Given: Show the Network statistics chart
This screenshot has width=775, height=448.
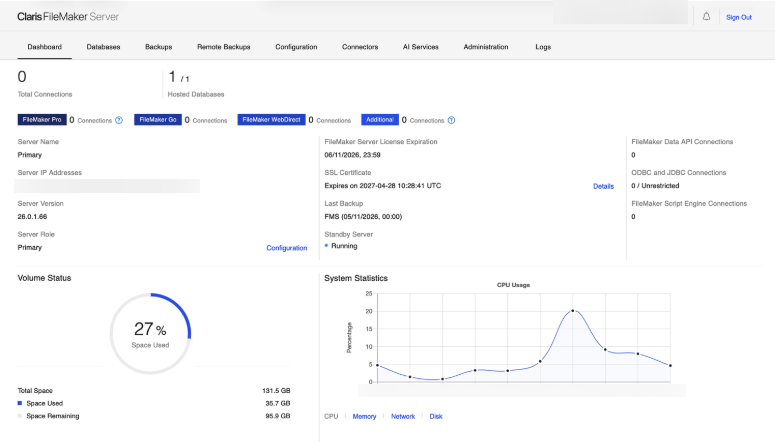Looking at the screenshot, I should [403, 416].
